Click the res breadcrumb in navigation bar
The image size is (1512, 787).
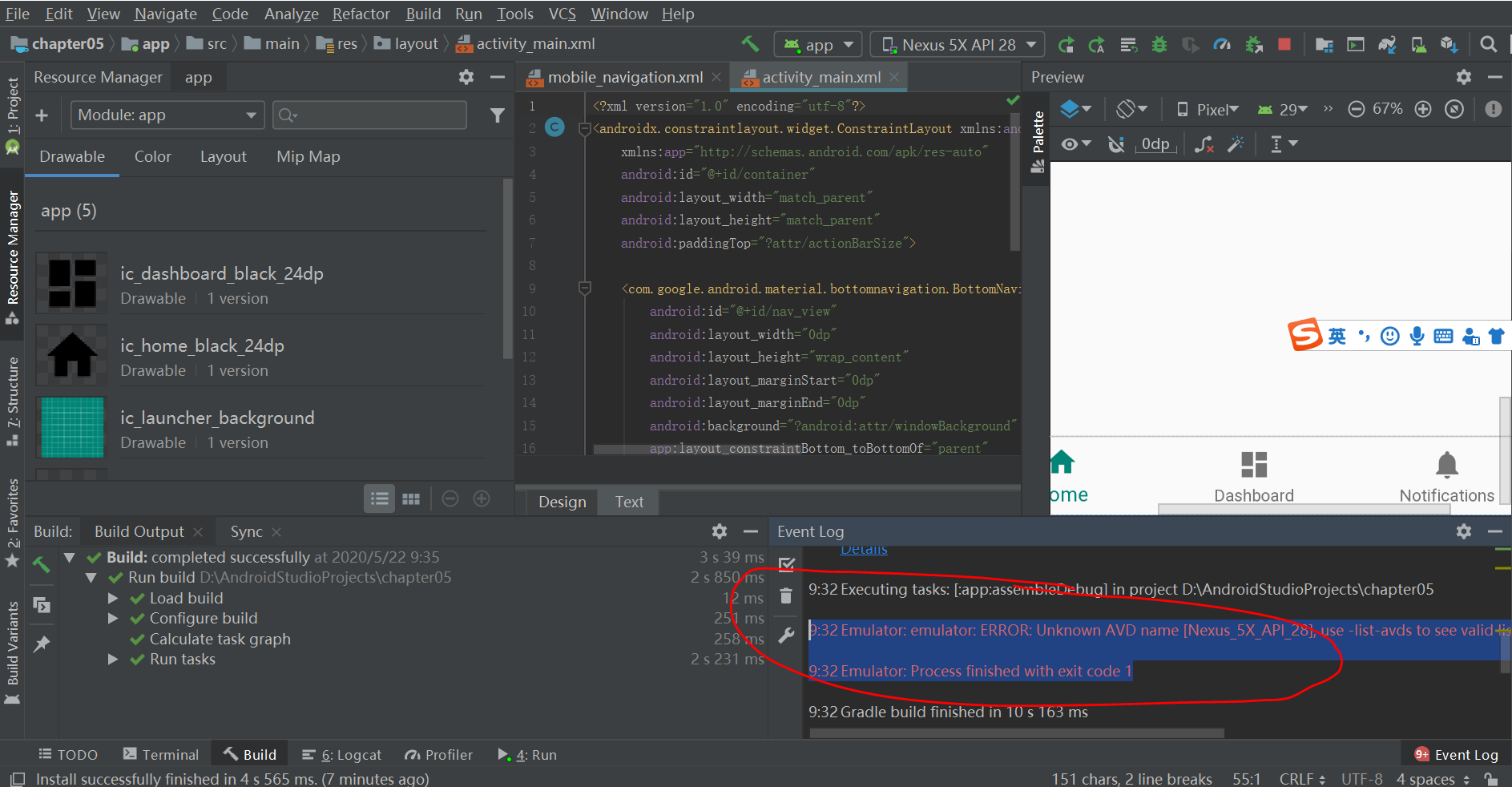pyautogui.click(x=337, y=44)
